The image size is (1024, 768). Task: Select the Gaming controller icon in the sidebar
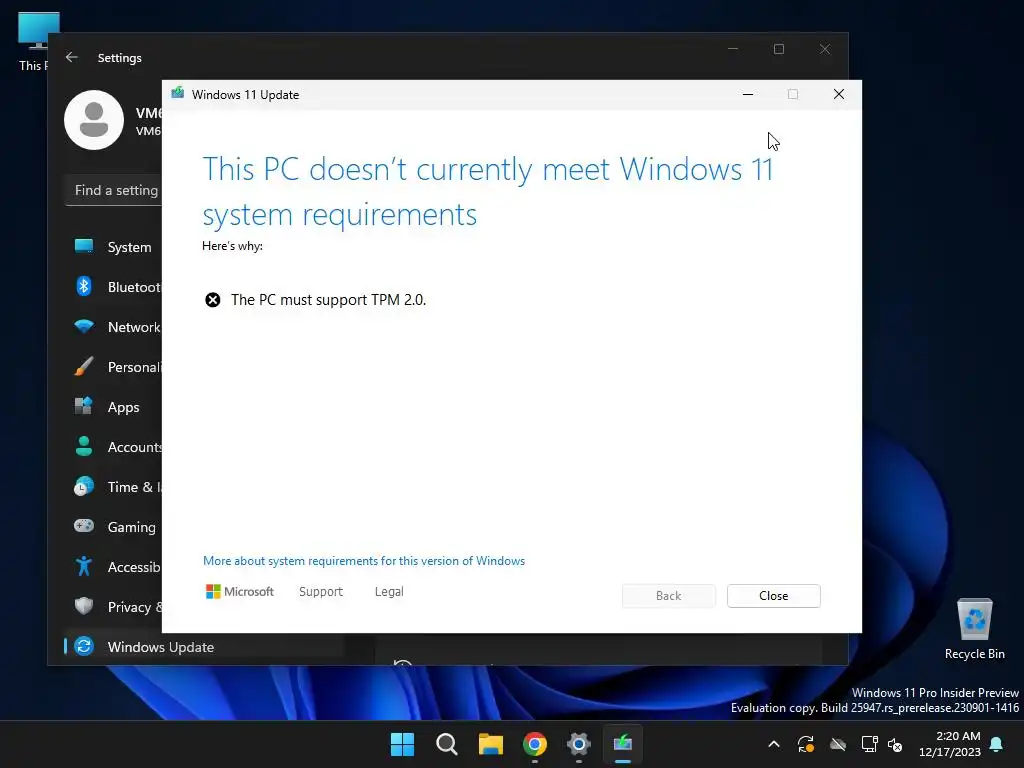(x=84, y=526)
